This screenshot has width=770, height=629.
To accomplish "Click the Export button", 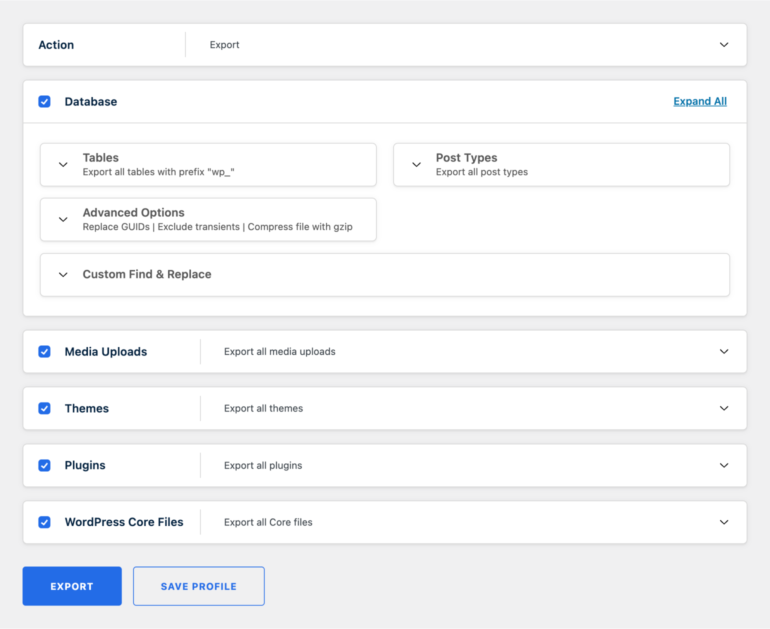I will (72, 586).
